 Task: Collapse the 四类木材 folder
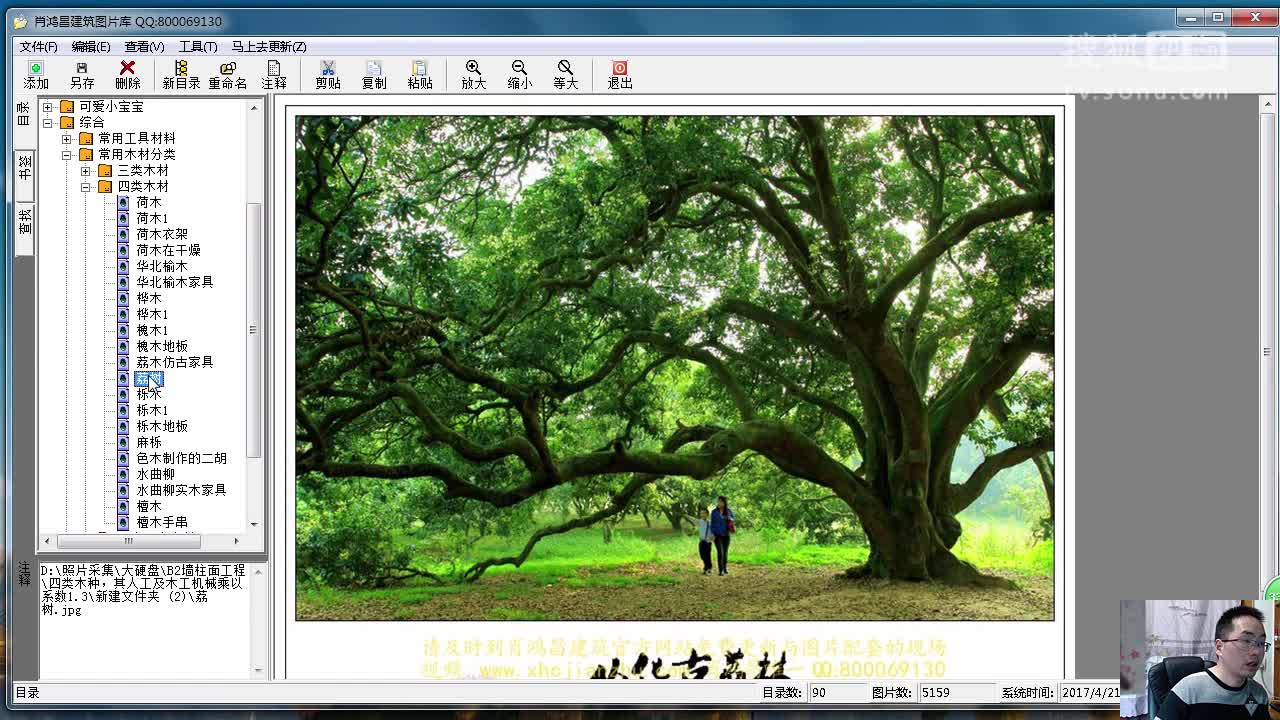pyautogui.click(x=85, y=186)
